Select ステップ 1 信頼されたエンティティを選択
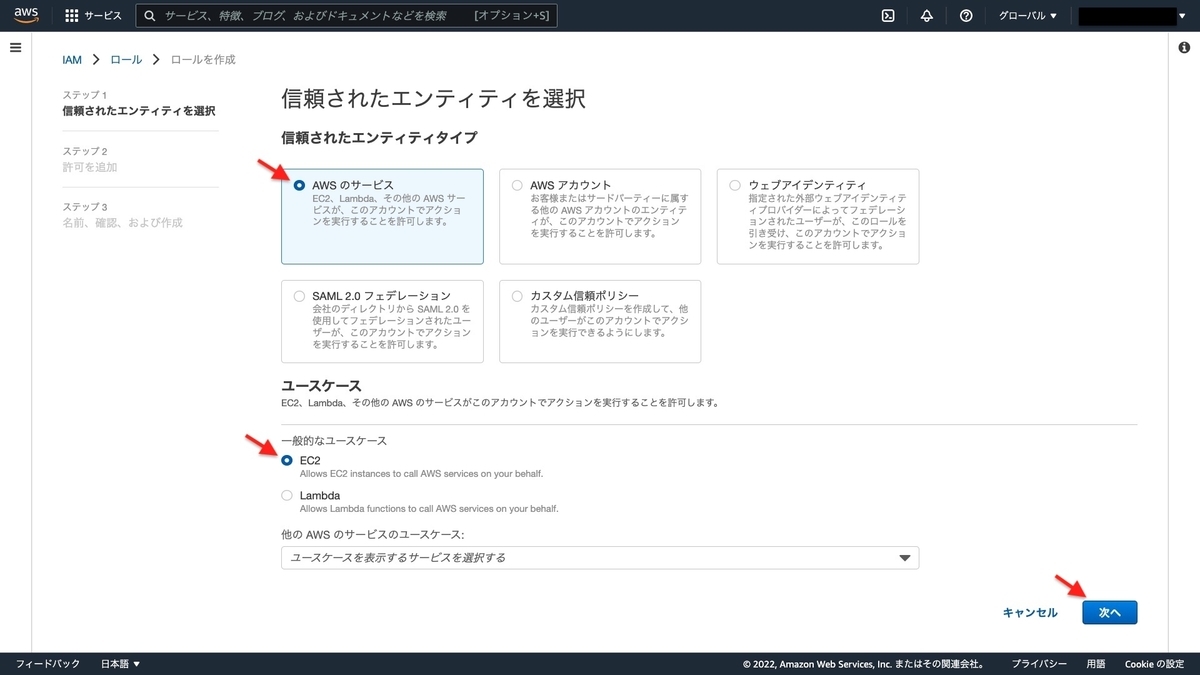Viewport: 1200px width, 675px height. pyautogui.click(x=139, y=103)
